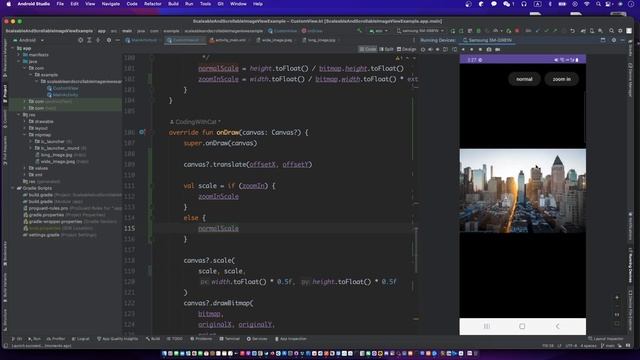Switch to the activity_main.xml editor tab
Viewport: 640px width, 360px height.
click(230, 40)
